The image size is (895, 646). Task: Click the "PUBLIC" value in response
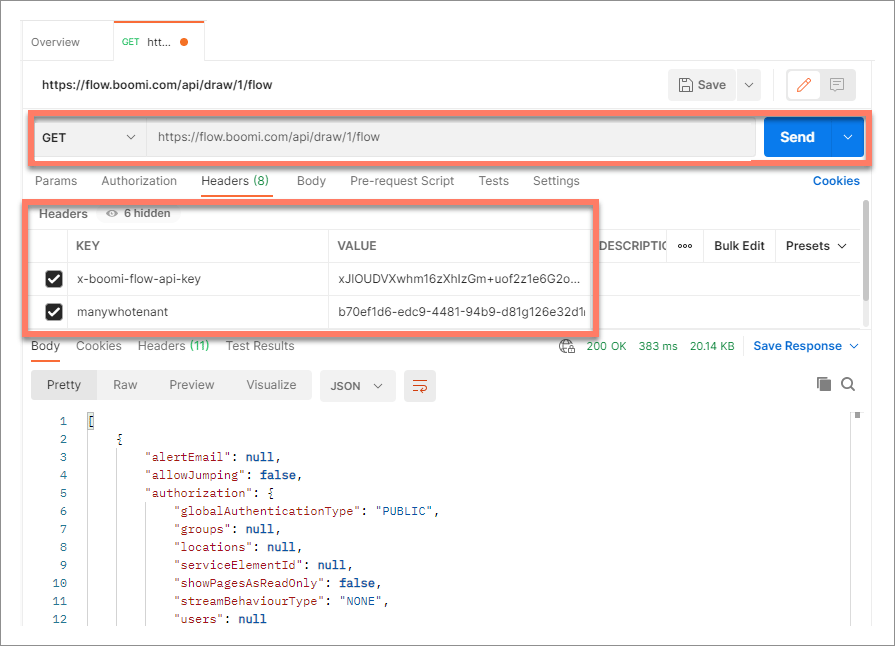404,511
